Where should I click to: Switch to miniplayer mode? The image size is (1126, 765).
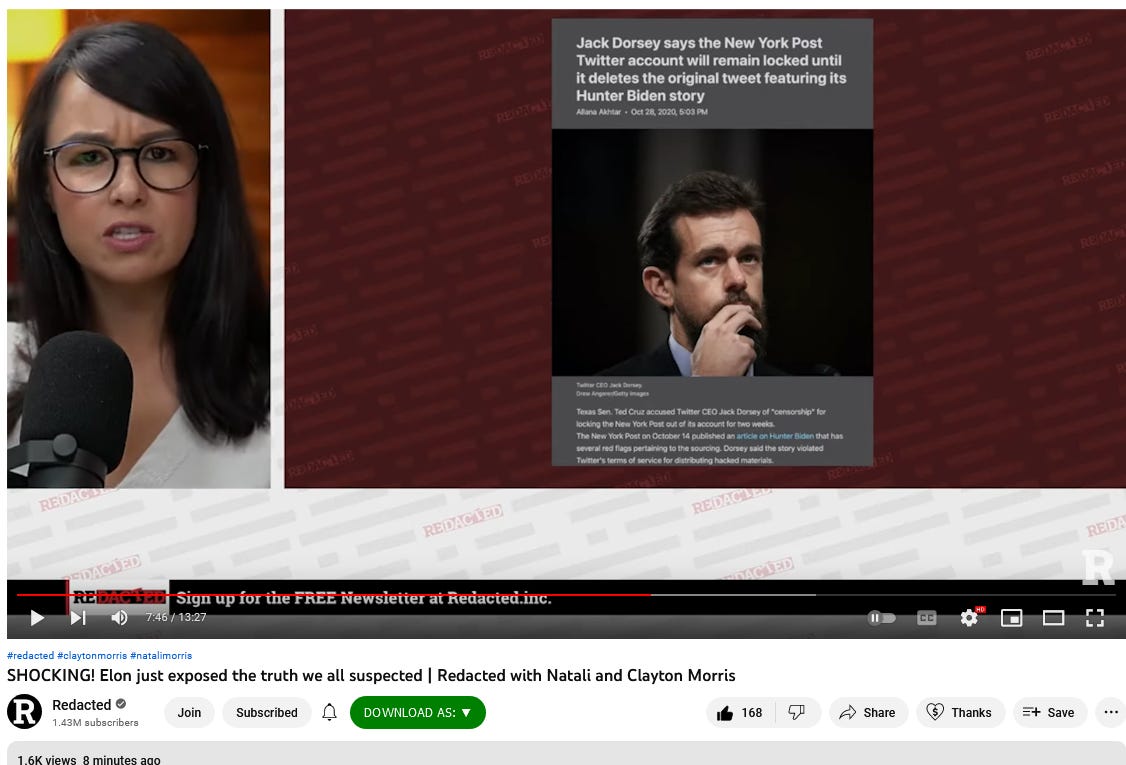(1011, 618)
